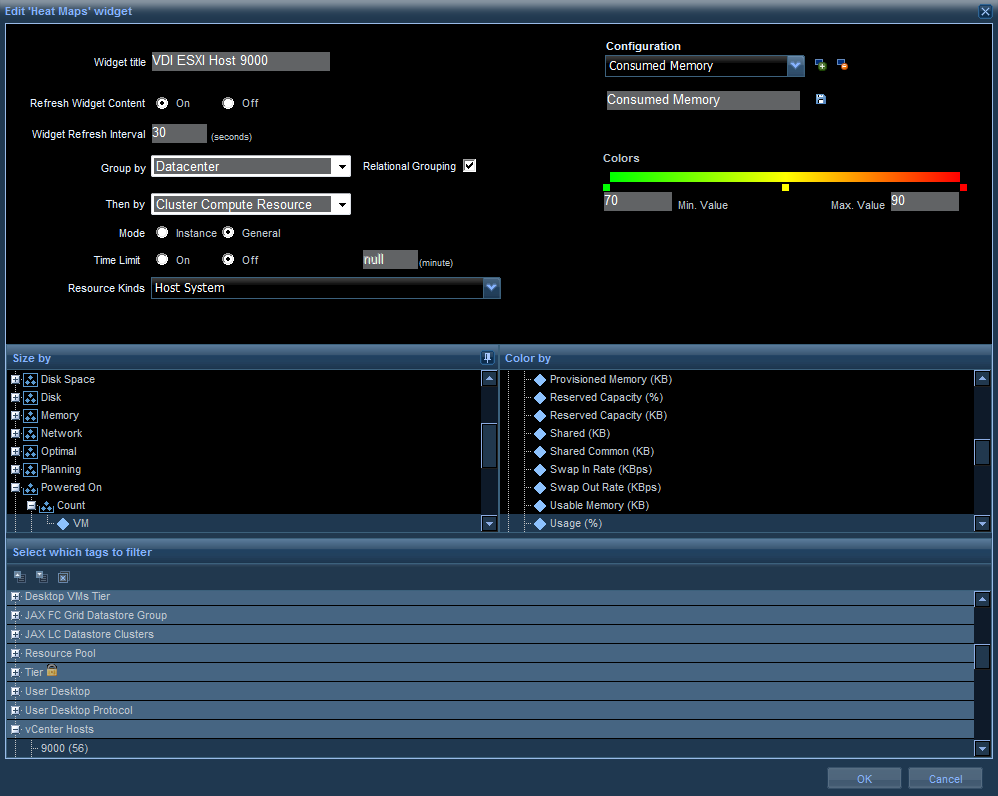Viewport: 998px width, 796px height.
Task: Click the add configuration icon
Action: tap(820, 65)
